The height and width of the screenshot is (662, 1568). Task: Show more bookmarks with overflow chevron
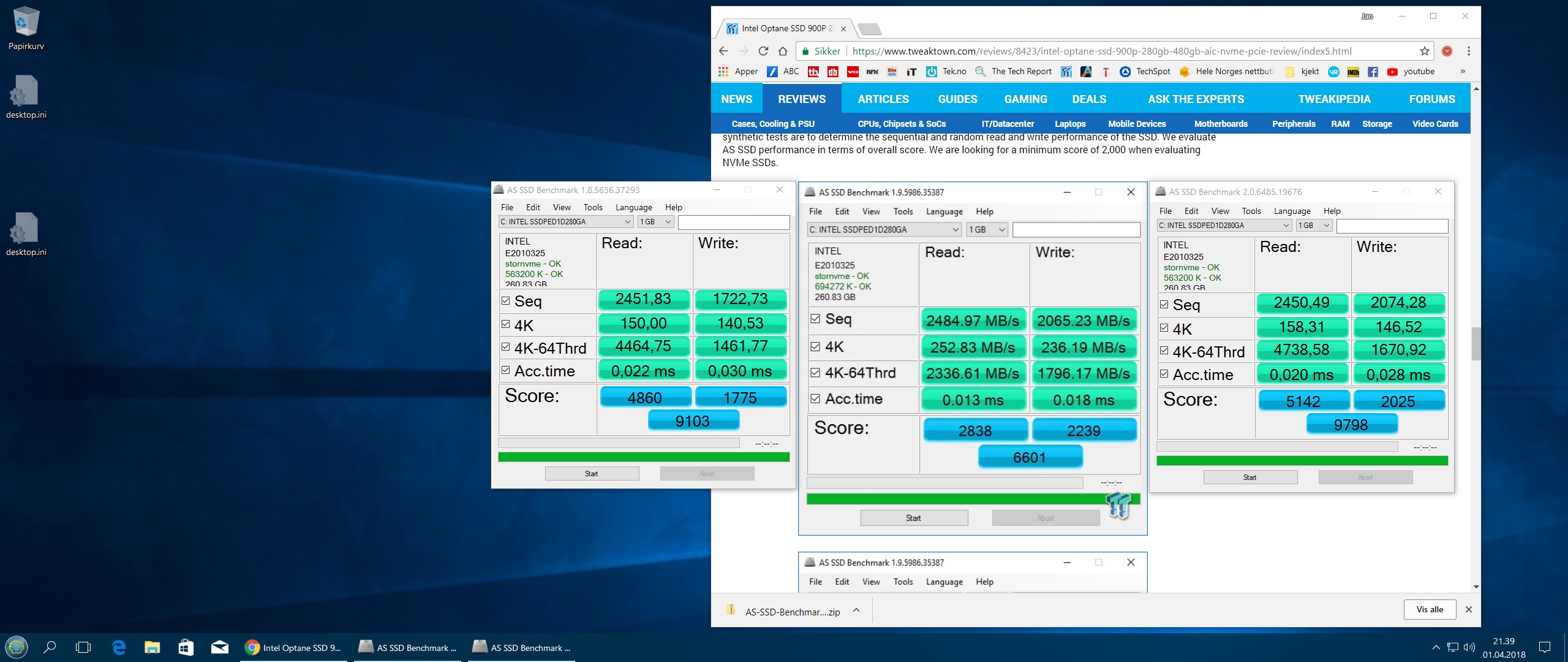click(x=1463, y=71)
